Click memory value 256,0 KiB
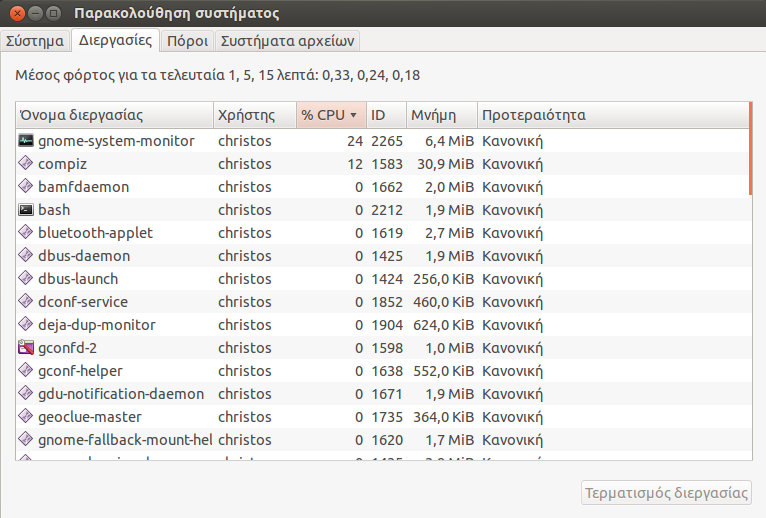Image resolution: width=766 pixels, height=518 pixels. tap(444, 279)
